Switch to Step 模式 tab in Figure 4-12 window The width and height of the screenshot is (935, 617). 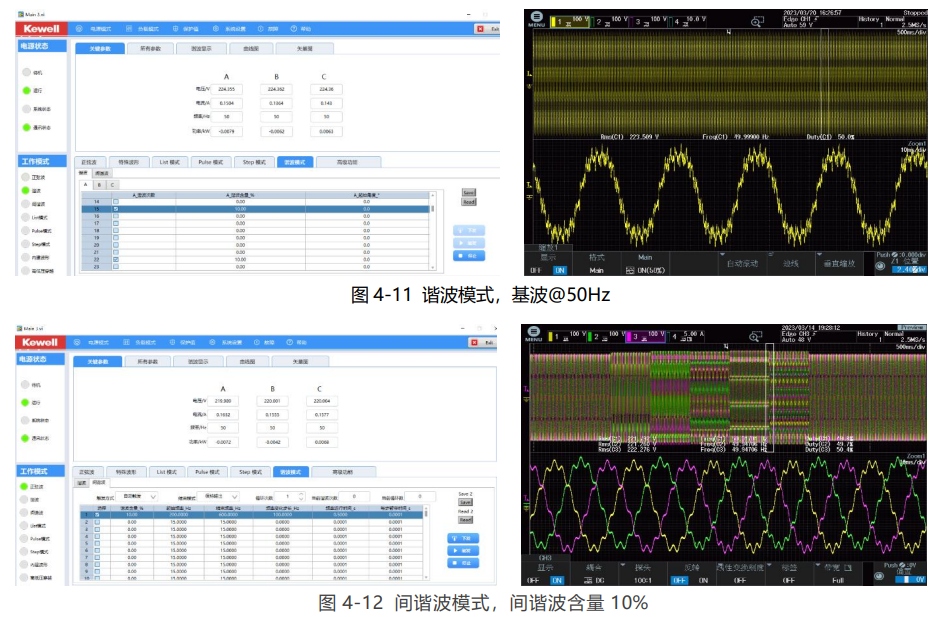(x=250, y=472)
